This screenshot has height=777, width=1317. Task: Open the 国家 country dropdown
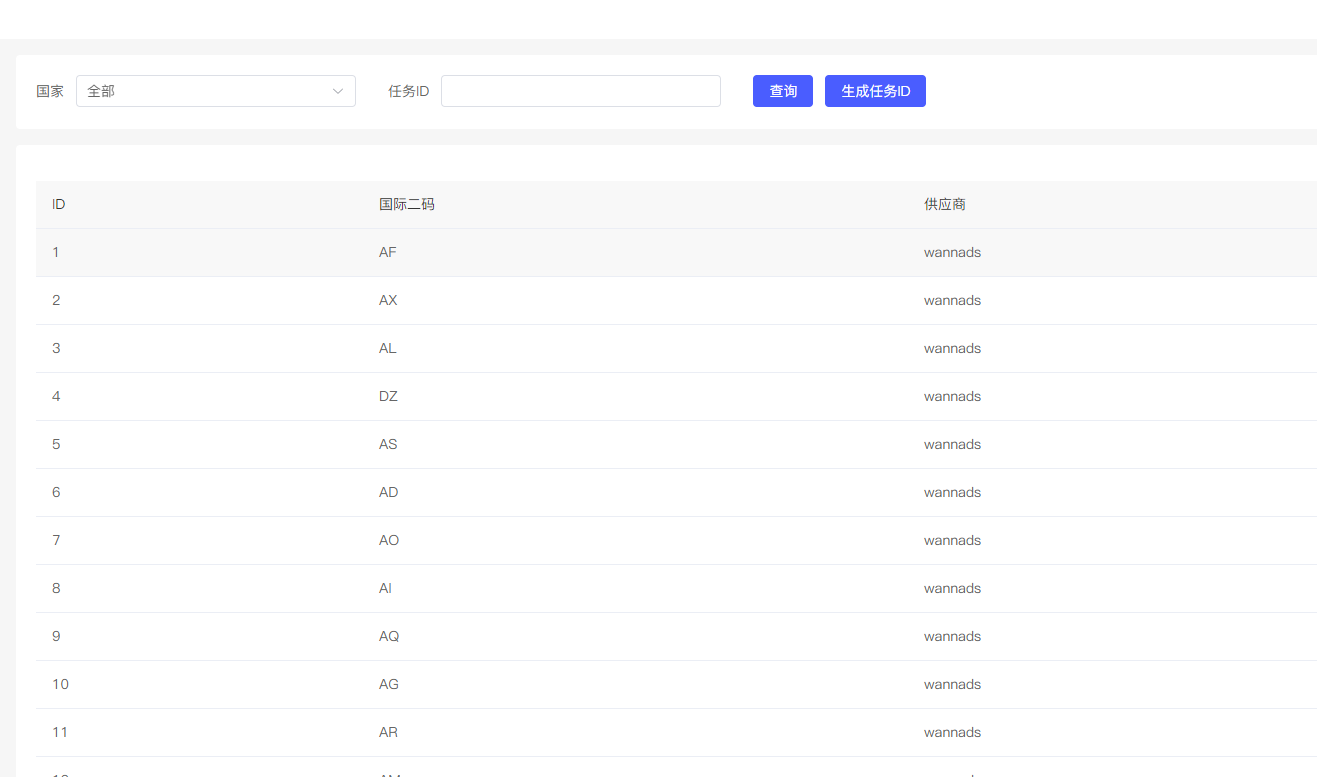pos(215,91)
